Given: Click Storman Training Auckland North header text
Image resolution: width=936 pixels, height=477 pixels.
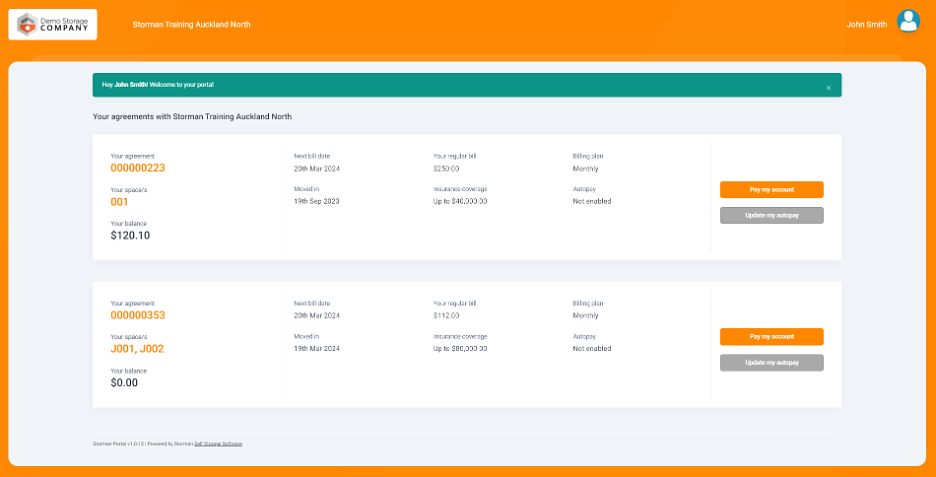Looking at the screenshot, I should point(192,24).
